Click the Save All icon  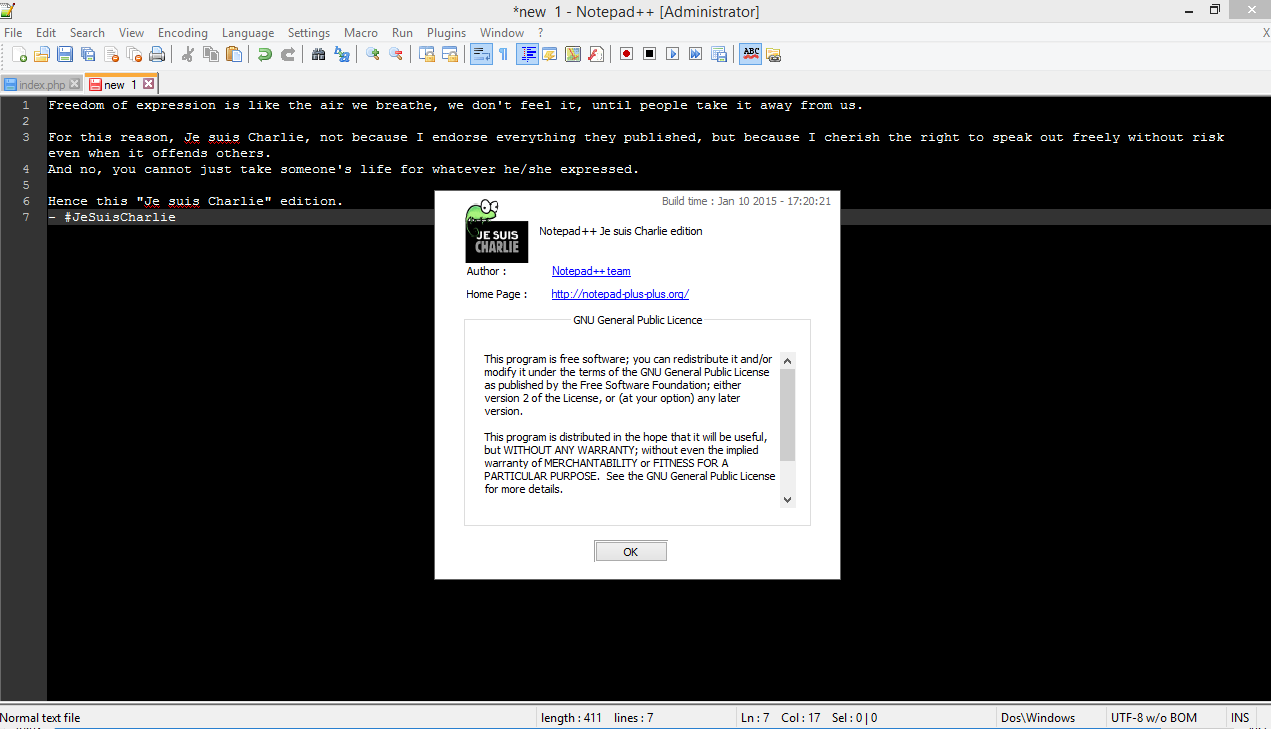tap(88, 54)
